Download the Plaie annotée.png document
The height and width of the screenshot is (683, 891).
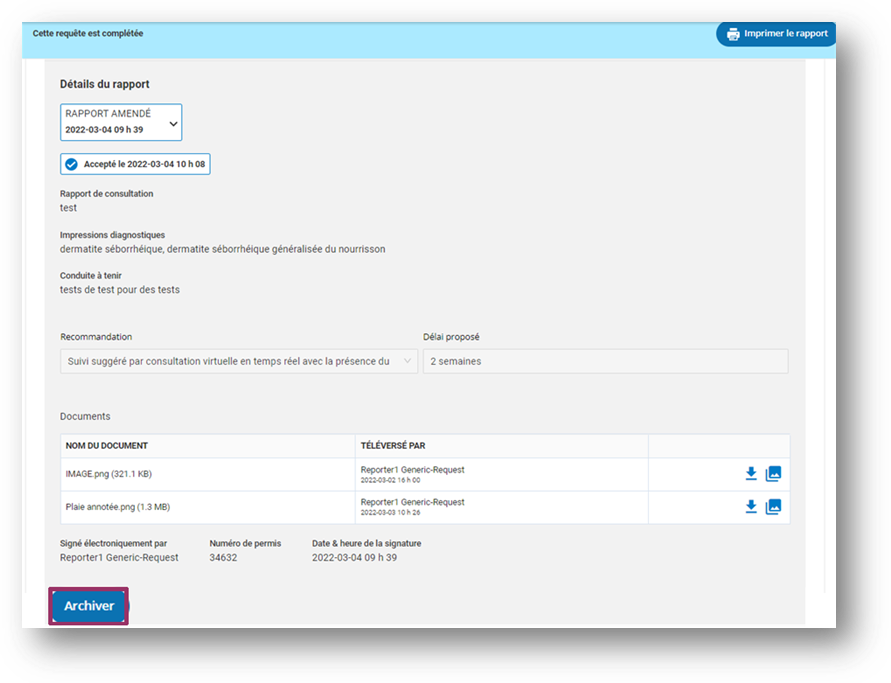point(751,507)
